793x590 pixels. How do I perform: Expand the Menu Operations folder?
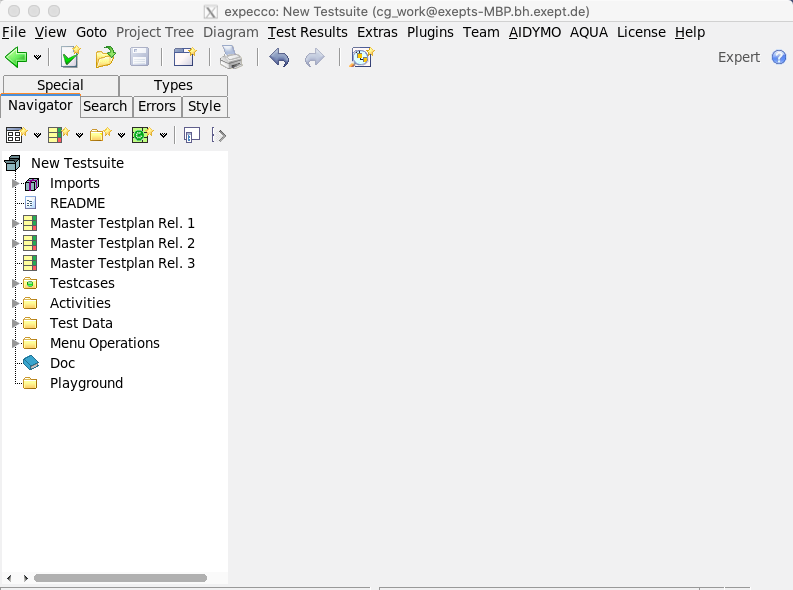coord(15,343)
